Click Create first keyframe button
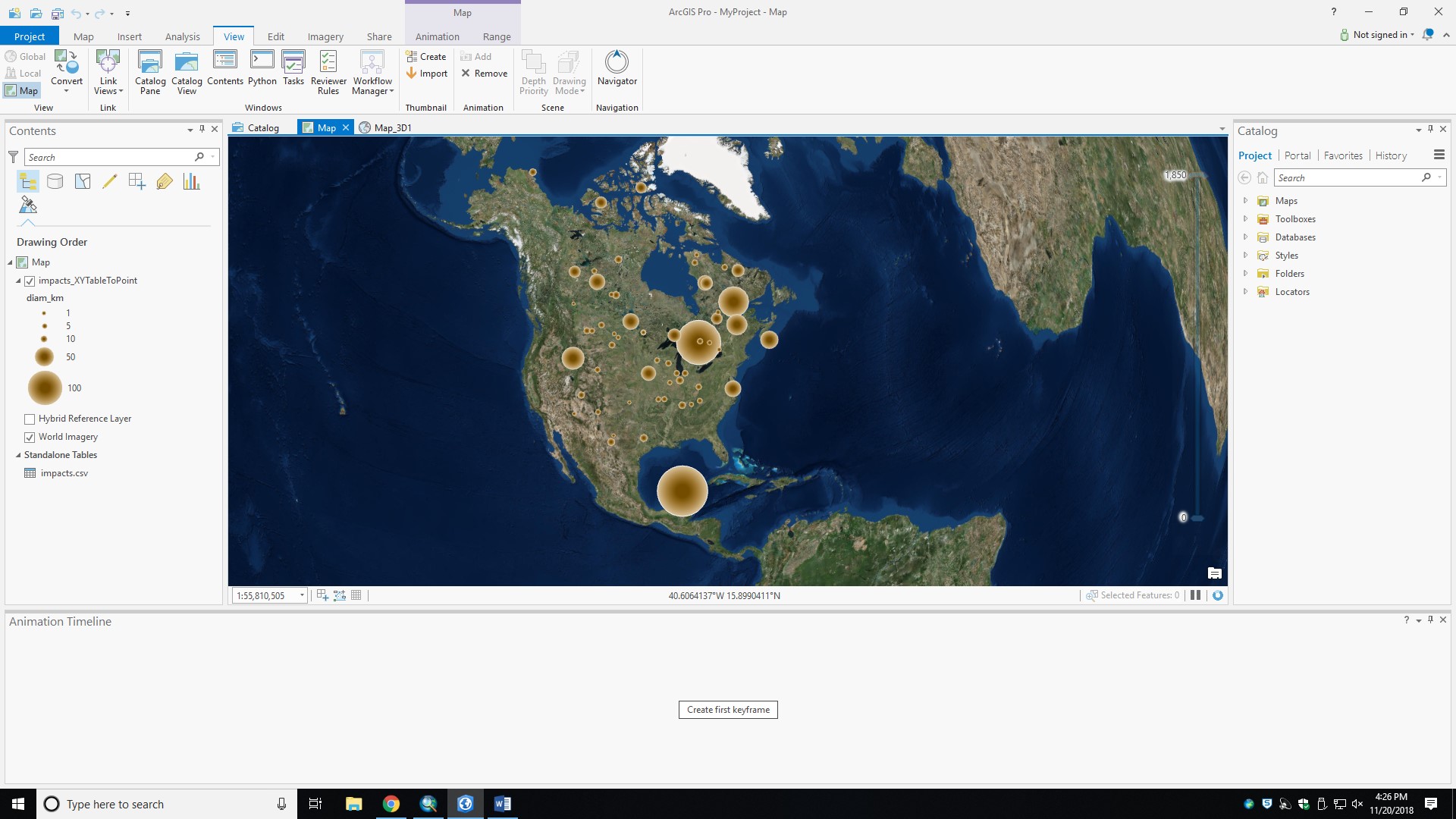 [727, 710]
